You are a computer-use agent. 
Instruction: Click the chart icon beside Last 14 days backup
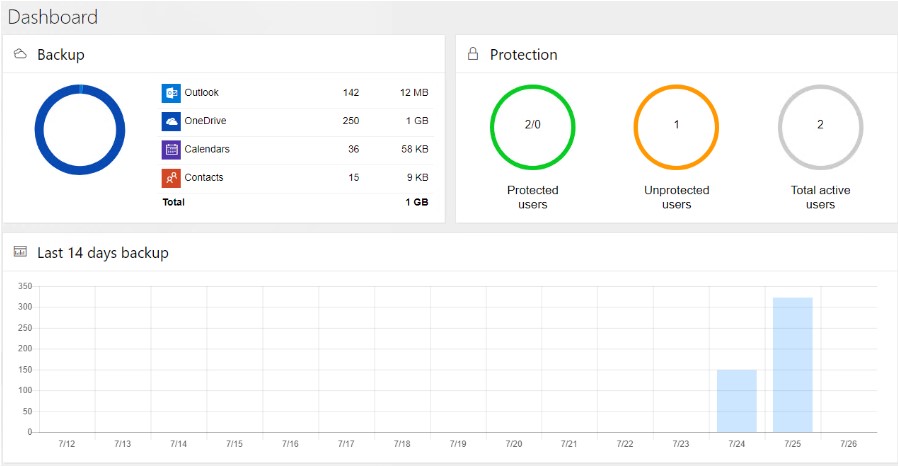click(20, 252)
